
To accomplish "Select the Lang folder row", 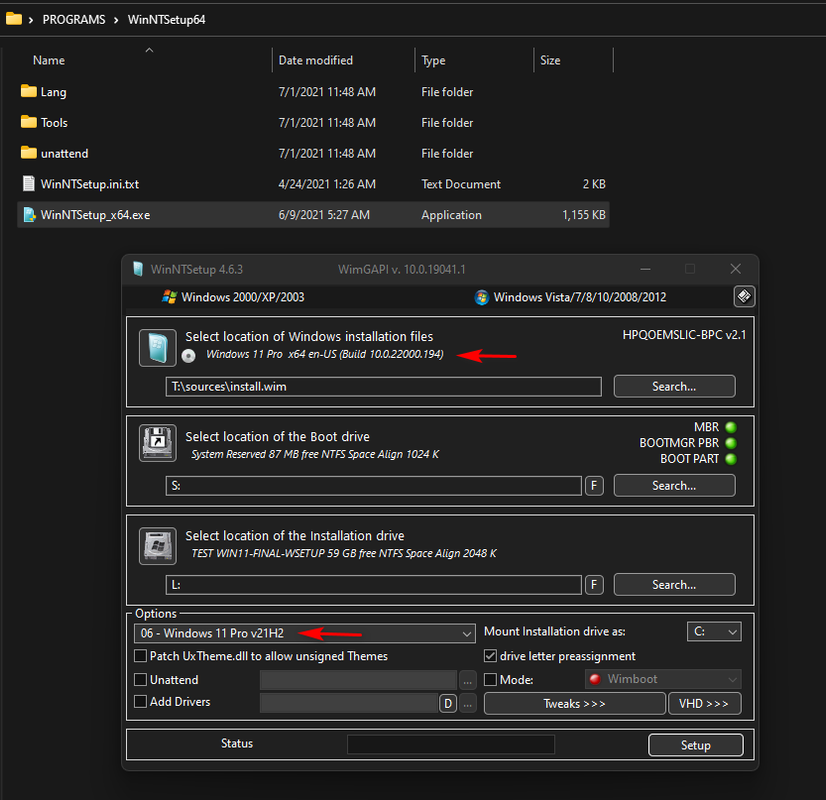I will click(313, 92).
